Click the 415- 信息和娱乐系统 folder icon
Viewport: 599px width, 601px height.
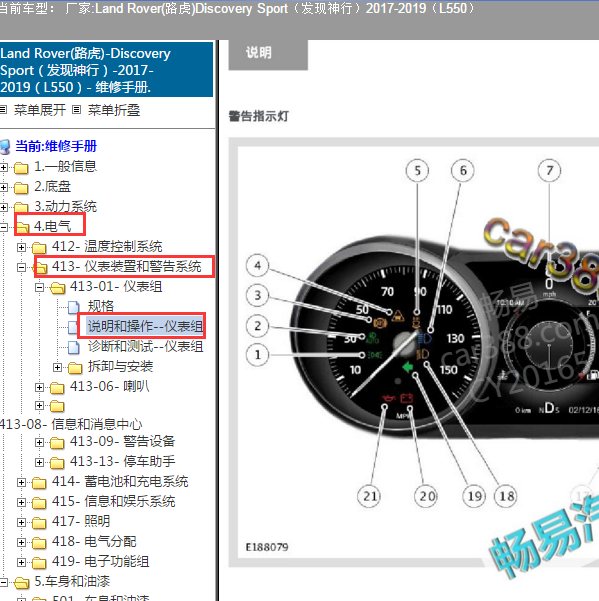coord(39,503)
